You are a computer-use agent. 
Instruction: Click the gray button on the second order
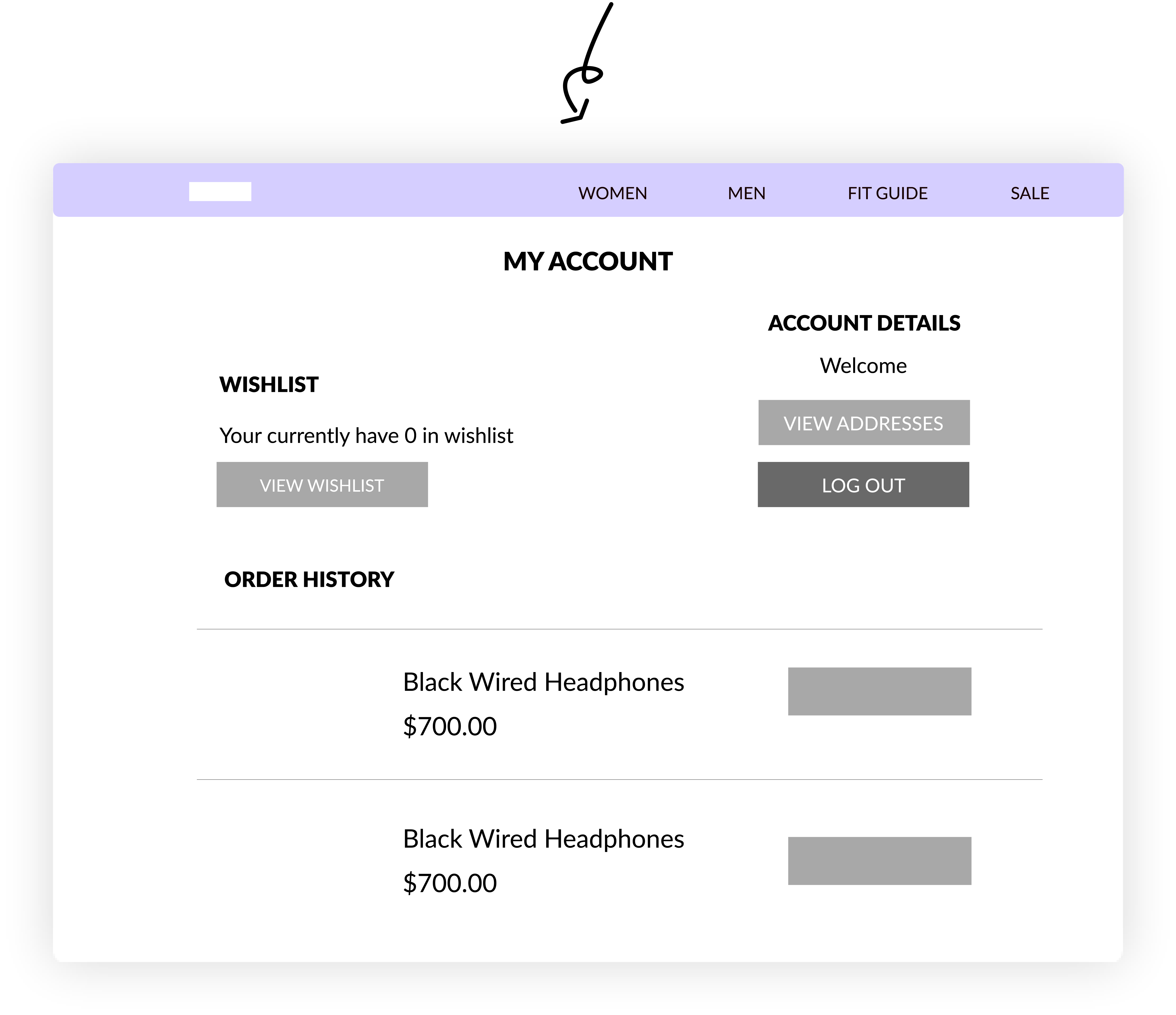click(x=879, y=861)
